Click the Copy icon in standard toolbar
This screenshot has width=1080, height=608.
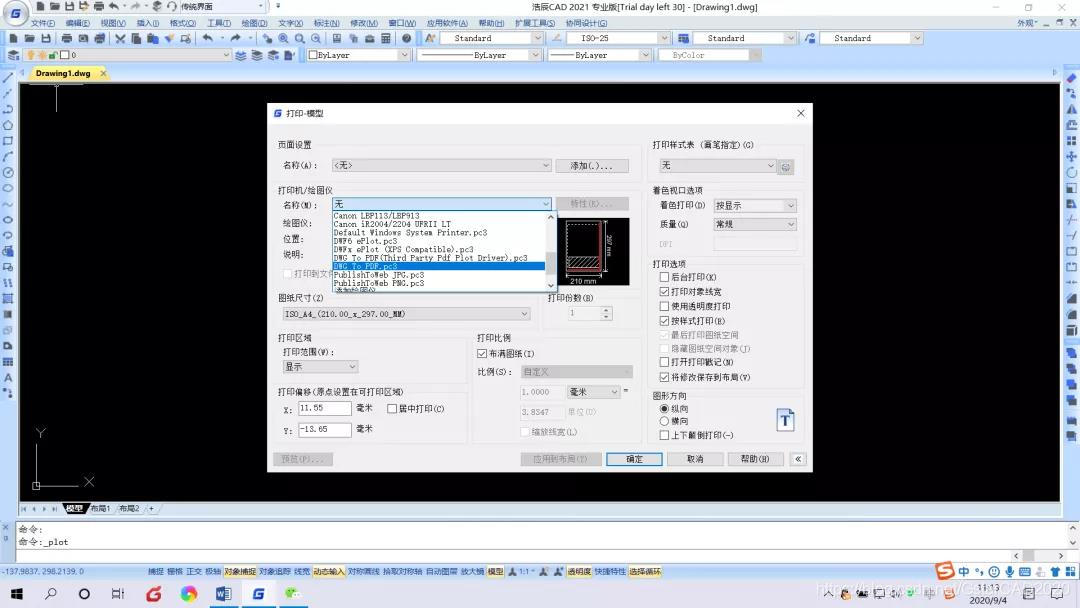[x=136, y=39]
